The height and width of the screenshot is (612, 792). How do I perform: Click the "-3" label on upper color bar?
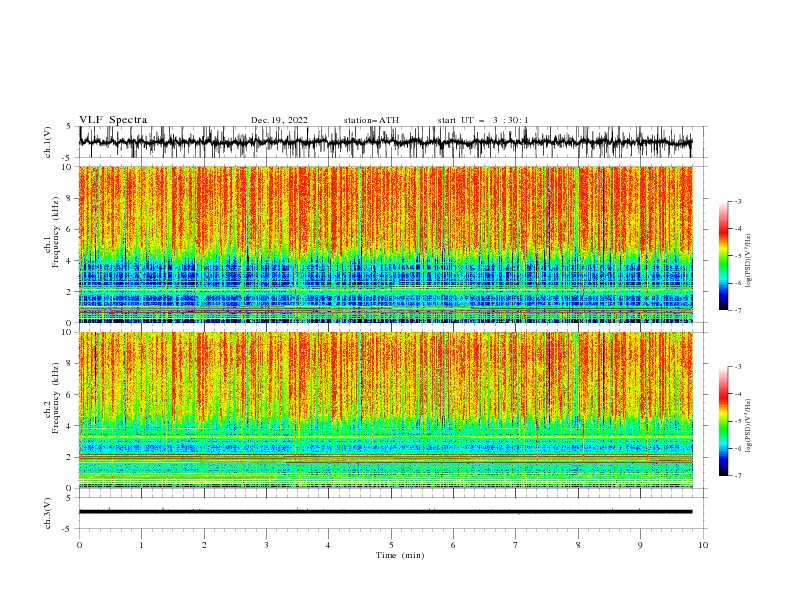[737, 201]
